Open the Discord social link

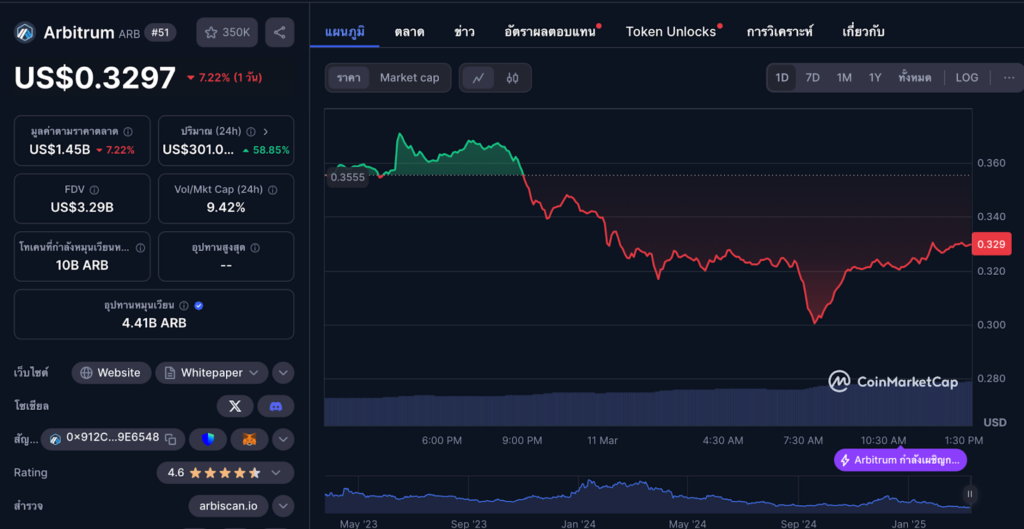click(x=276, y=406)
